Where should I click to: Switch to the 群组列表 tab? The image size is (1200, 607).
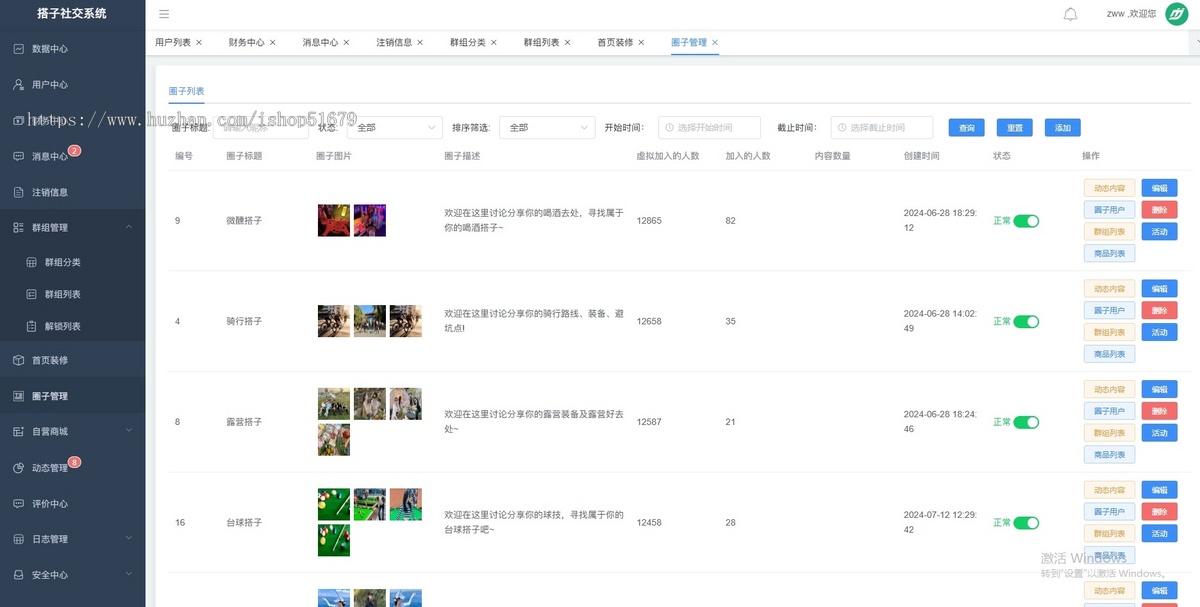(541, 42)
